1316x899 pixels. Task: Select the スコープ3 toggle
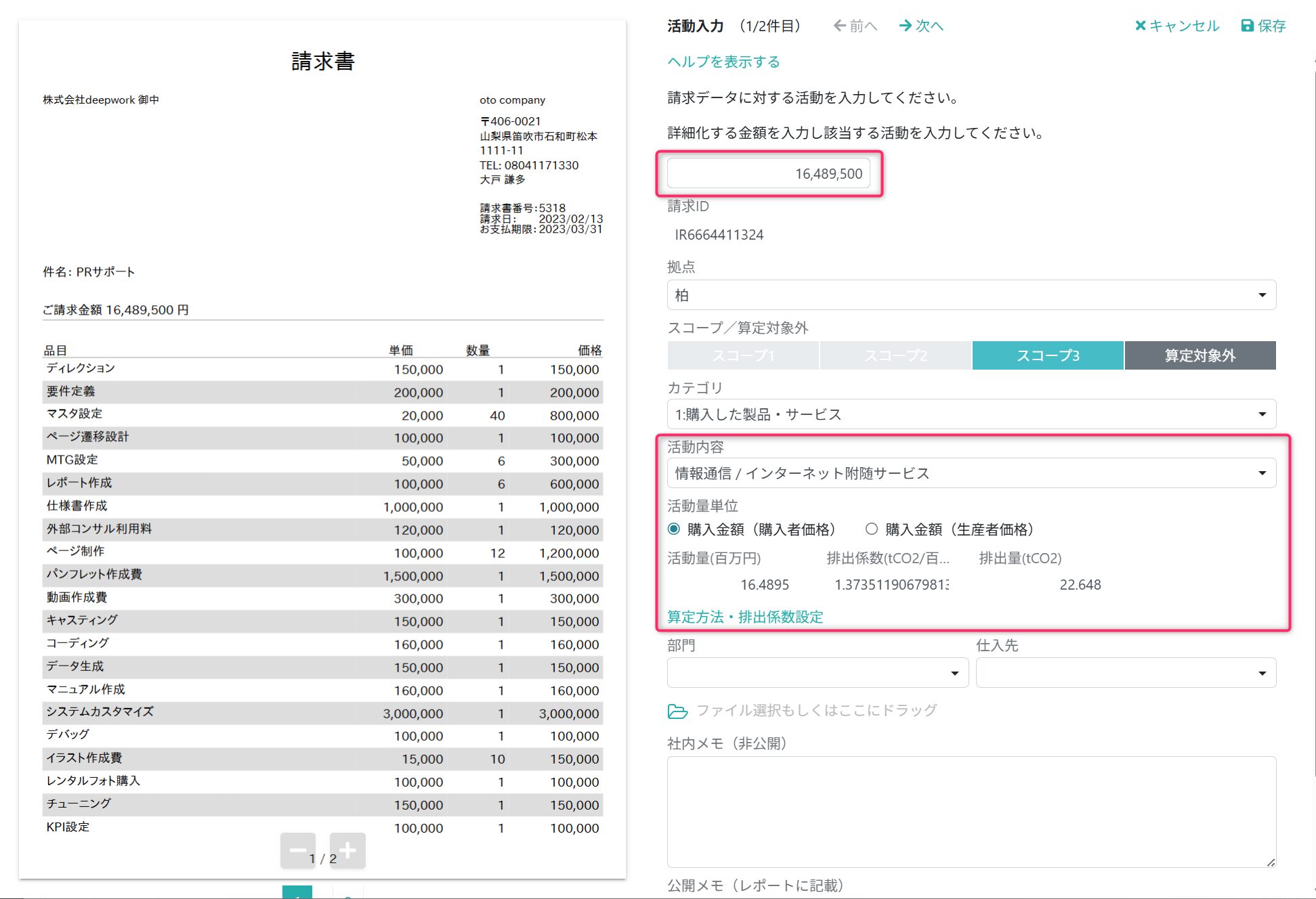1047,355
